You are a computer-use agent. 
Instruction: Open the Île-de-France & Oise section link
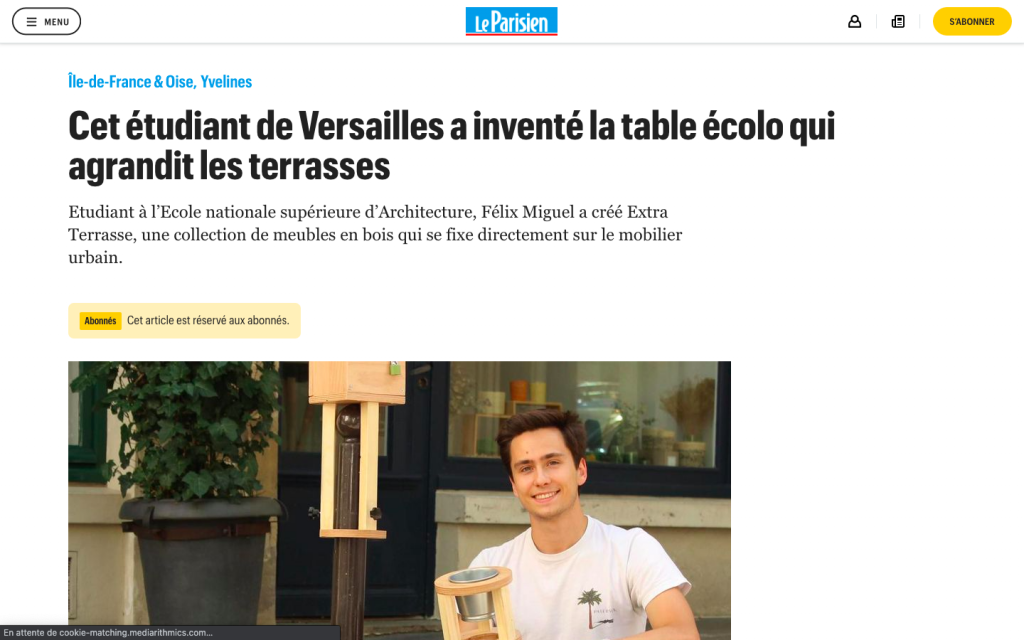coord(131,82)
